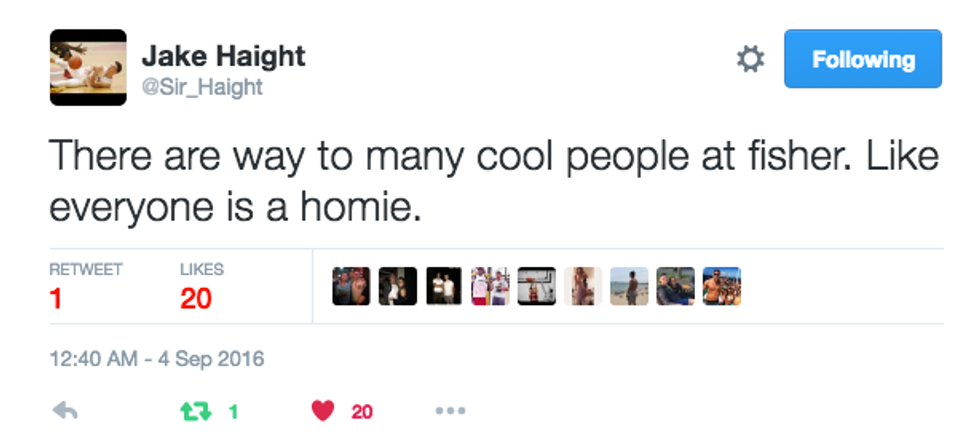Toggle the blue Following button
This screenshot has width=980, height=445.
pos(862,60)
